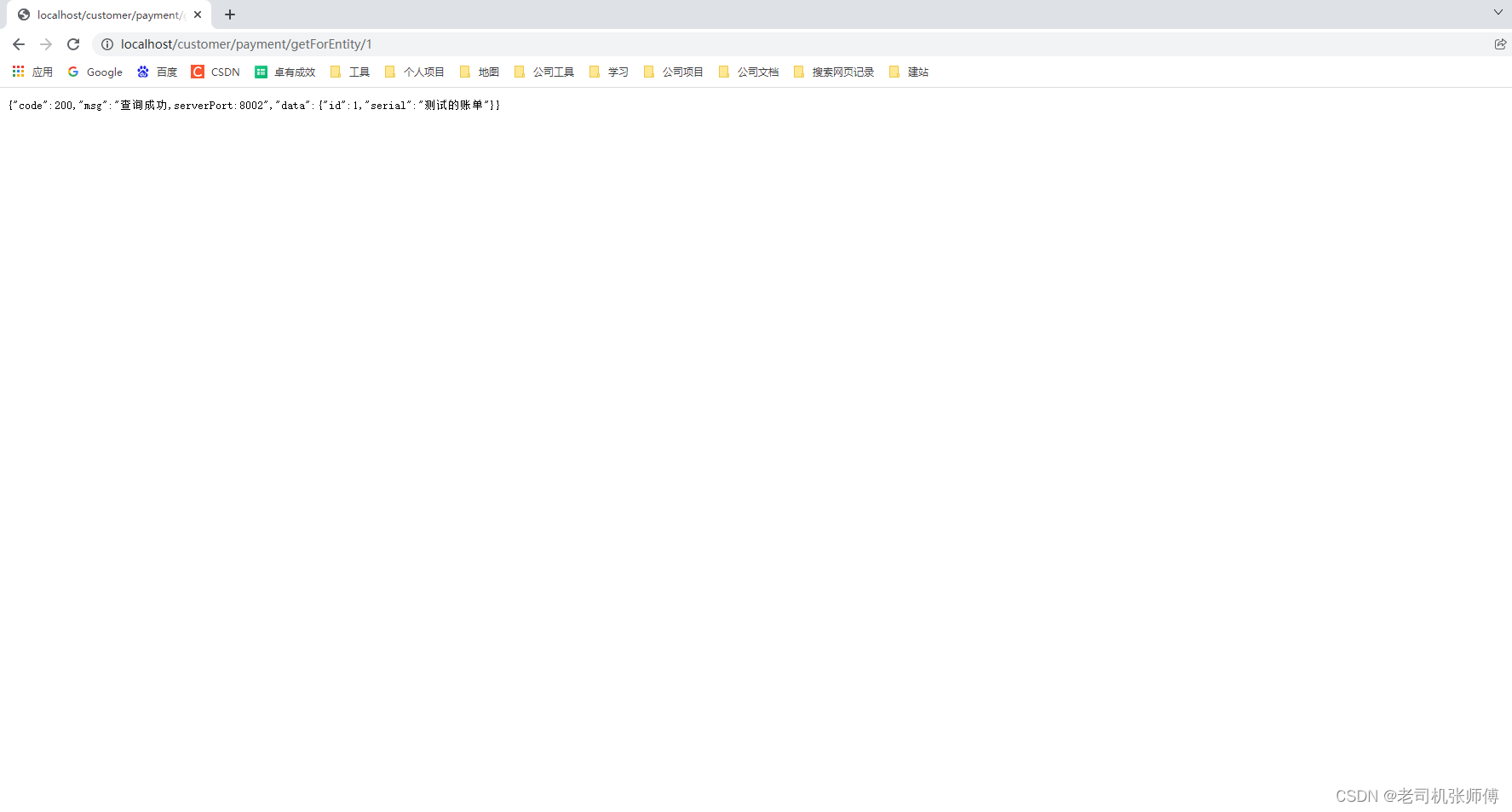
Task: Open the 工具 bookmark folder
Action: click(x=350, y=72)
